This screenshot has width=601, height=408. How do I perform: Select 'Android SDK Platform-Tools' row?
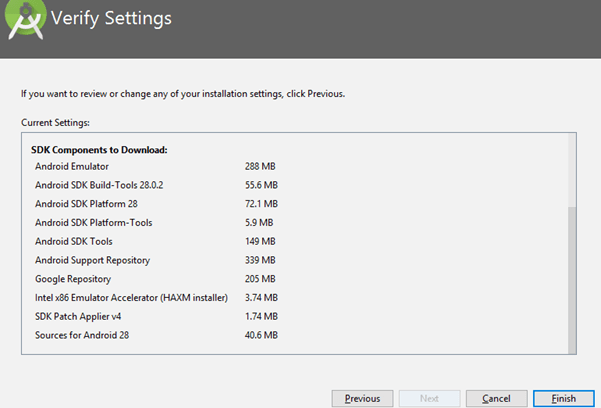[x=94, y=223]
